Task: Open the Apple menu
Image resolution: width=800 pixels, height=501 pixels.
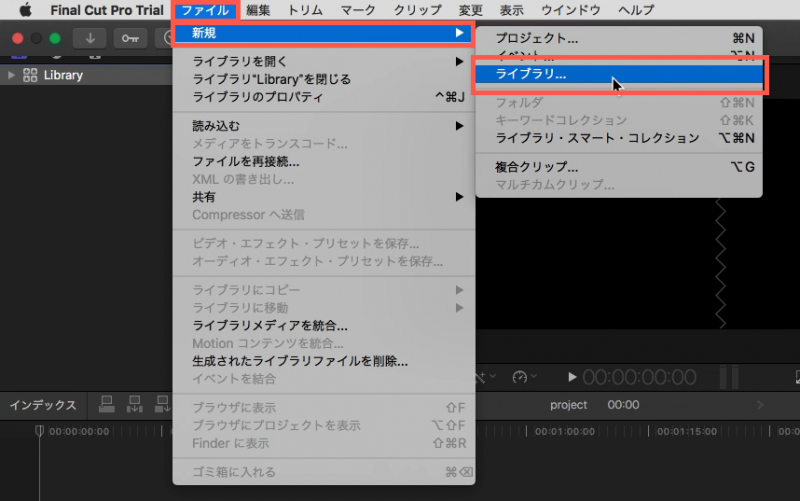Action: 25,10
